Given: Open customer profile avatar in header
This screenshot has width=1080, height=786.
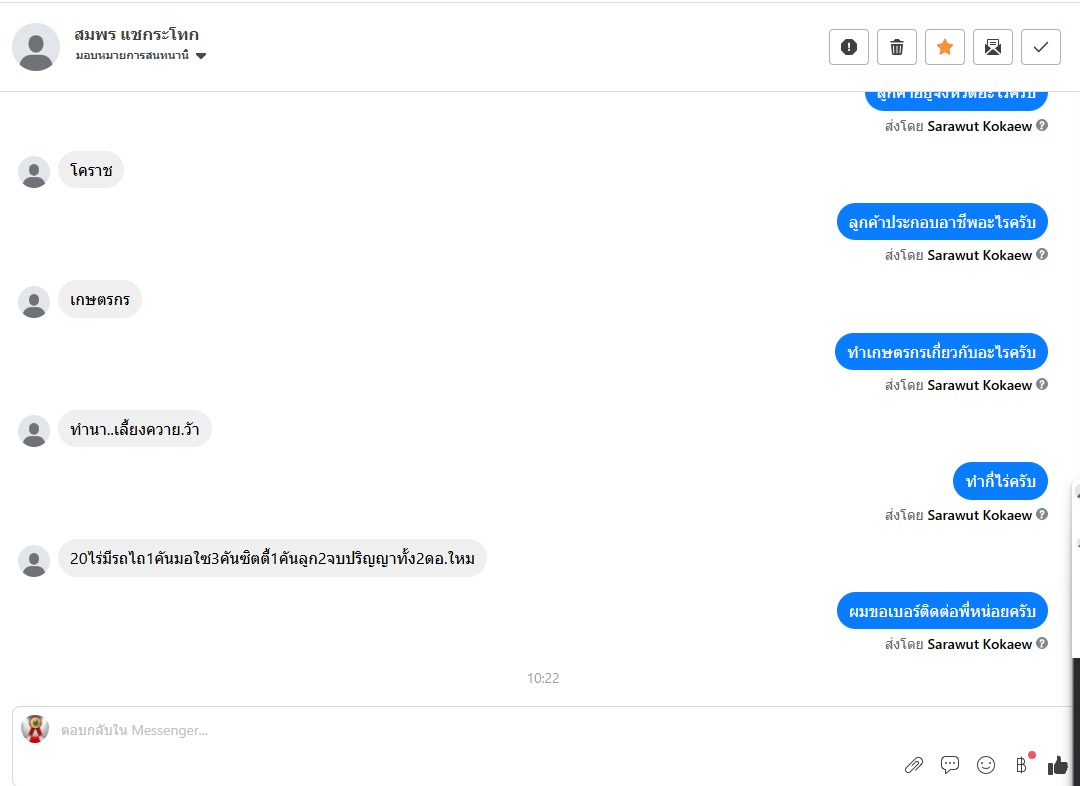Looking at the screenshot, I should point(36,47).
